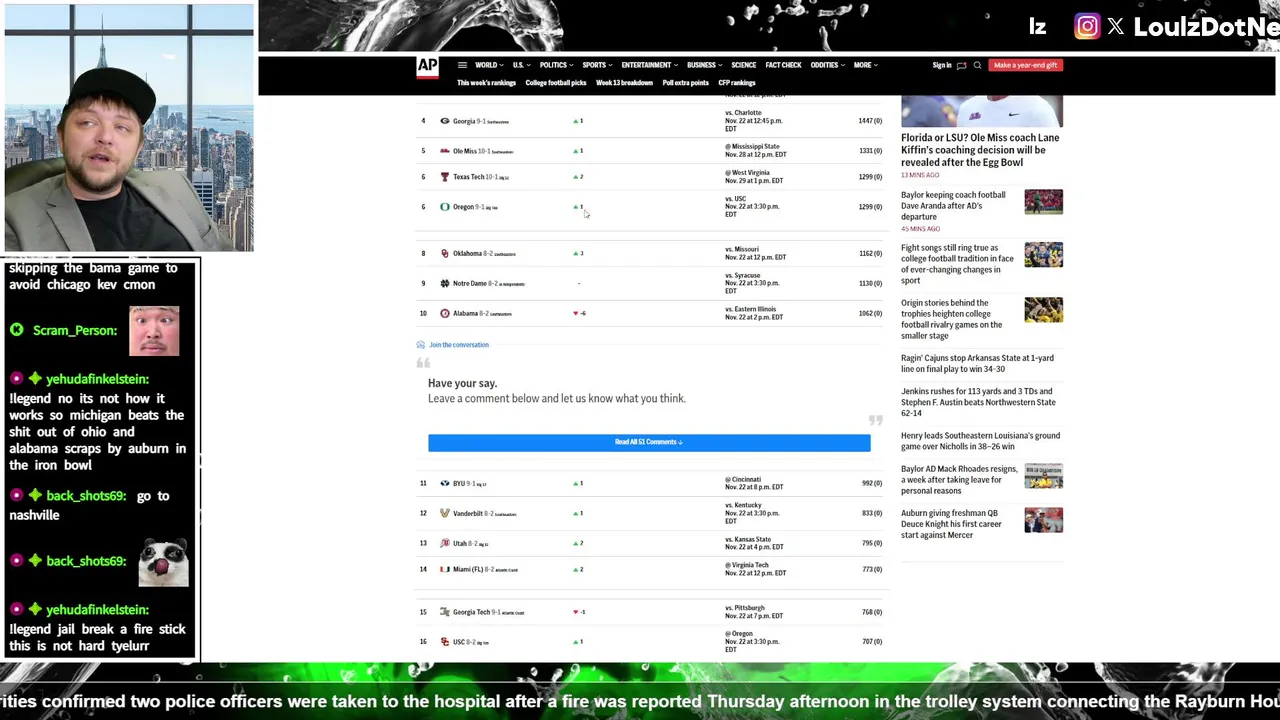Screen dimensions: 1280x720
Task: Click the Sign in link
Action: [942, 65]
